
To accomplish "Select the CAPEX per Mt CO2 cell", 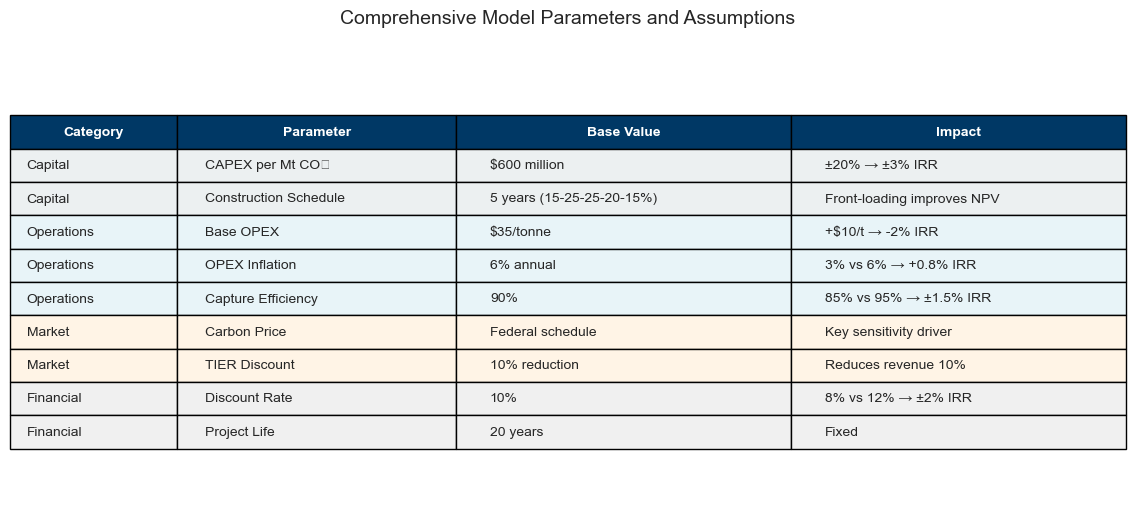I will pos(266,165).
